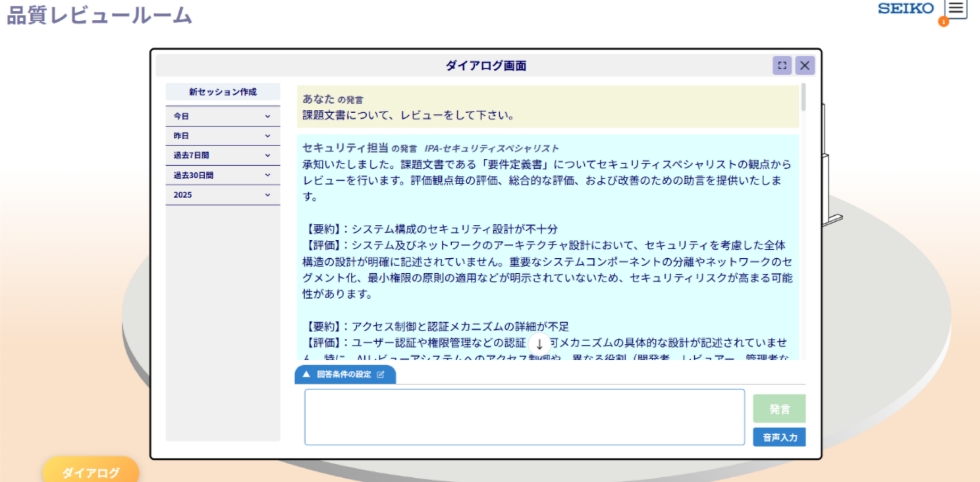Expand the 過去30日間 session group

(222, 176)
